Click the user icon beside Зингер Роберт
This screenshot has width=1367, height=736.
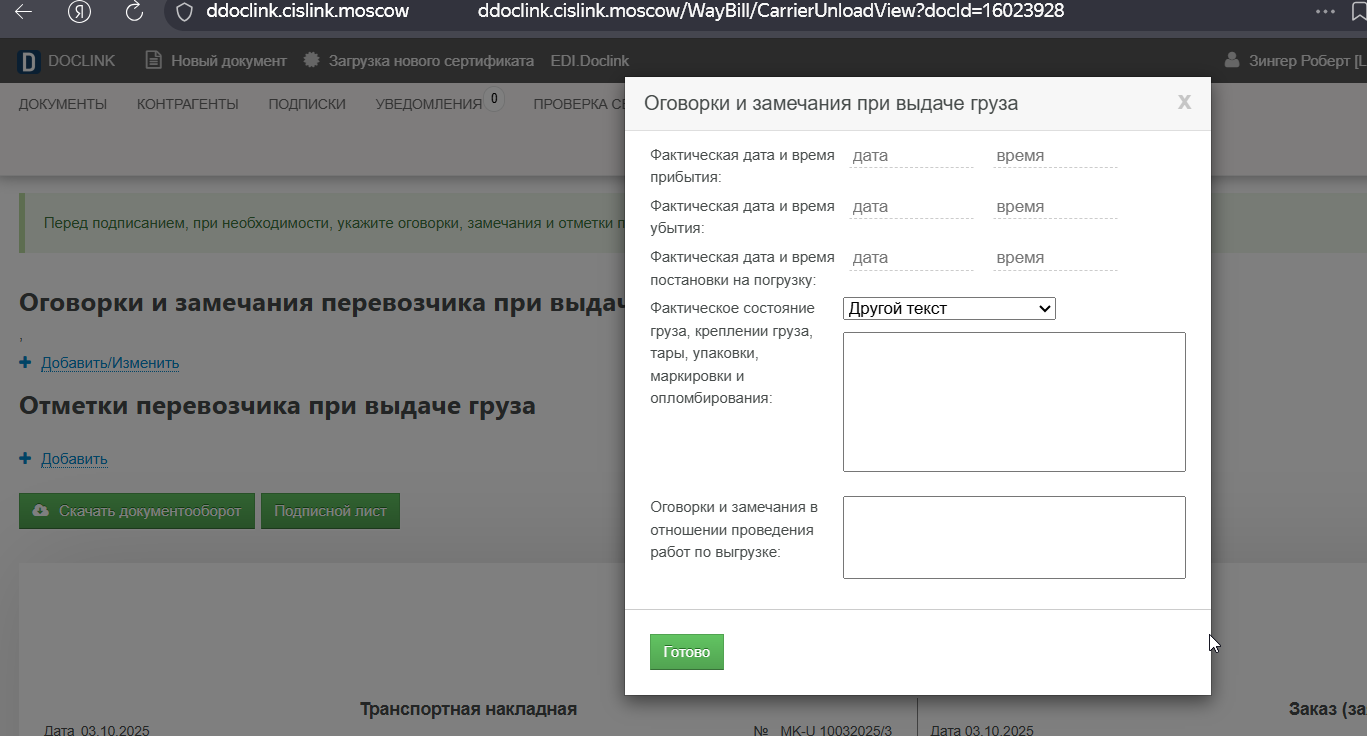tap(1232, 61)
